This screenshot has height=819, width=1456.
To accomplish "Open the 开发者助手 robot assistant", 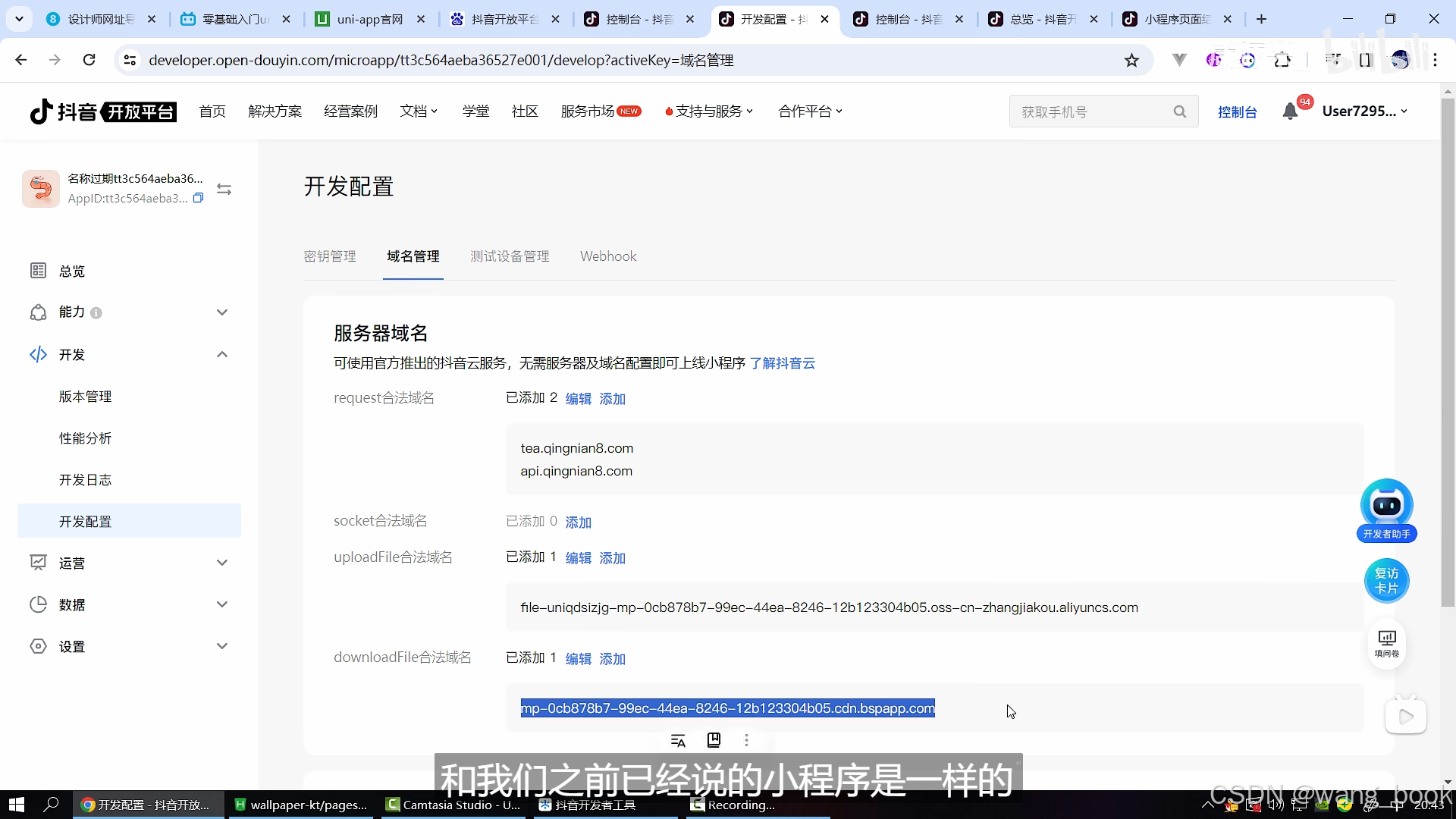I will [1386, 510].
